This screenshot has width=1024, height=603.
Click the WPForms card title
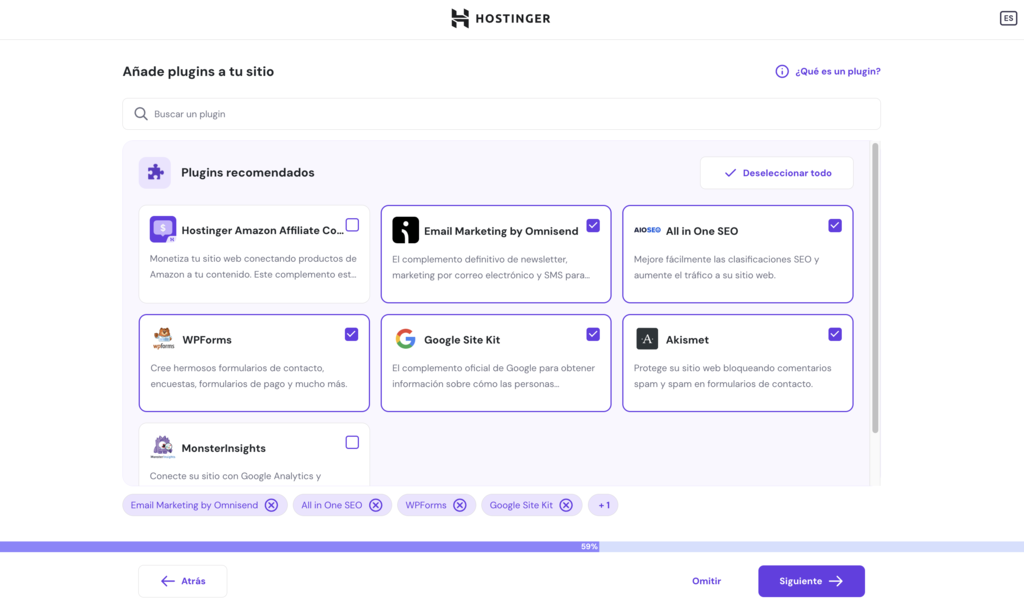click(207, 340)
